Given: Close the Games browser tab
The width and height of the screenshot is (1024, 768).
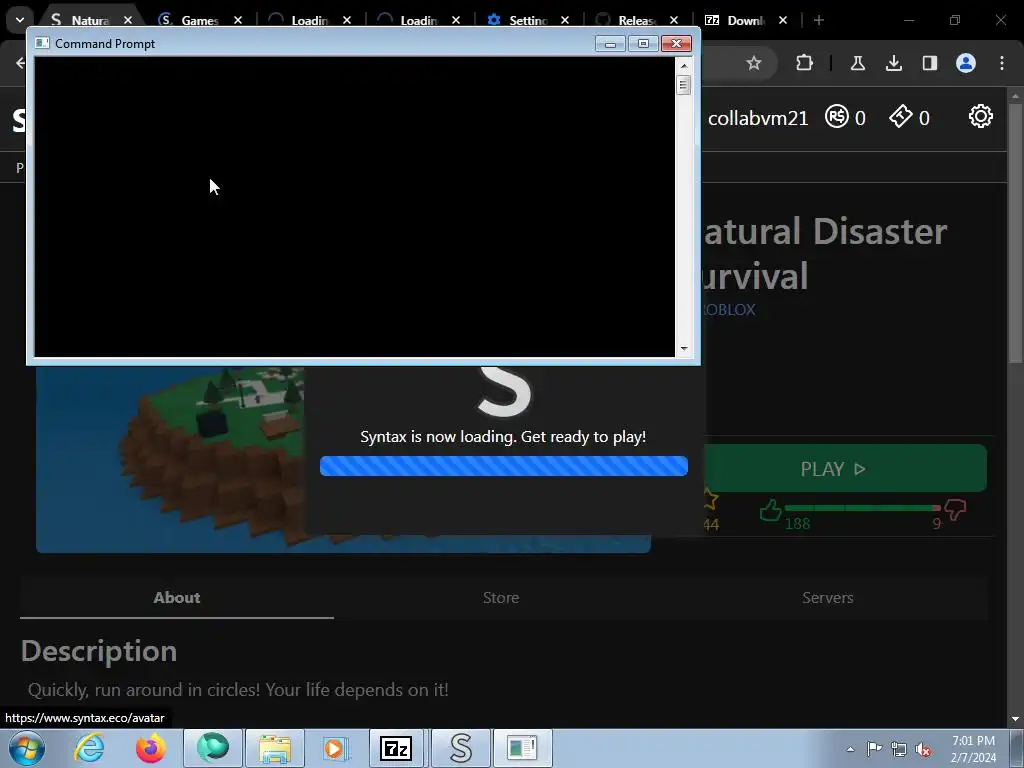Looking at the screenshot, I should (x=238, y=20).
